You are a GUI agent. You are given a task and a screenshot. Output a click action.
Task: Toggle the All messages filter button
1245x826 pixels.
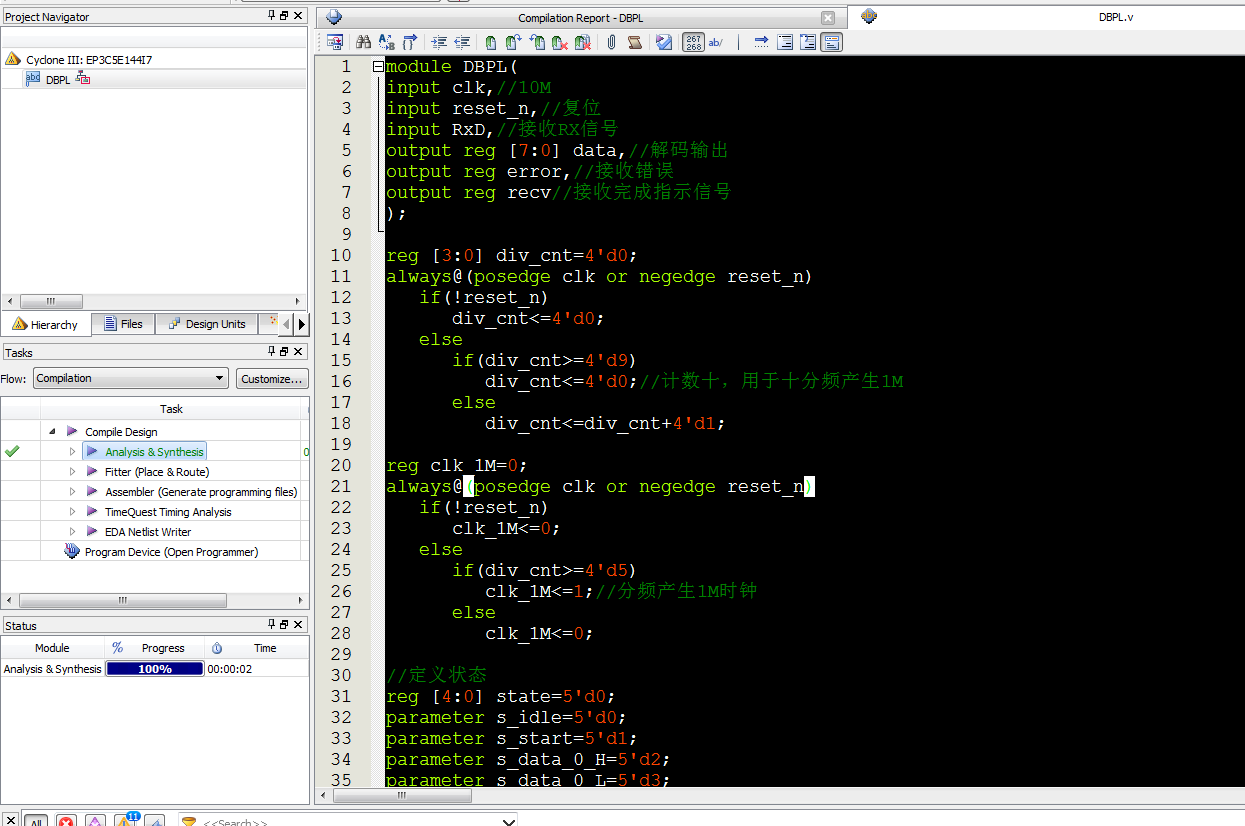pos(35,821)
